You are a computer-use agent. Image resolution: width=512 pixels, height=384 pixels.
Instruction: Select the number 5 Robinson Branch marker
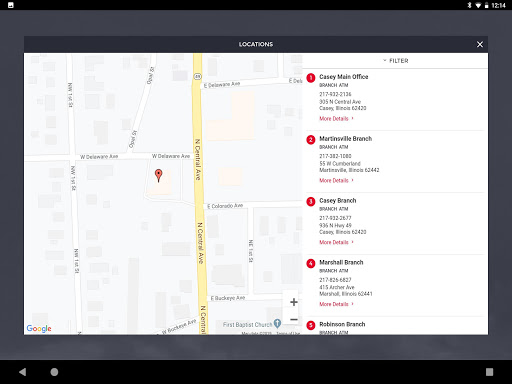click(x=311, y=325)
